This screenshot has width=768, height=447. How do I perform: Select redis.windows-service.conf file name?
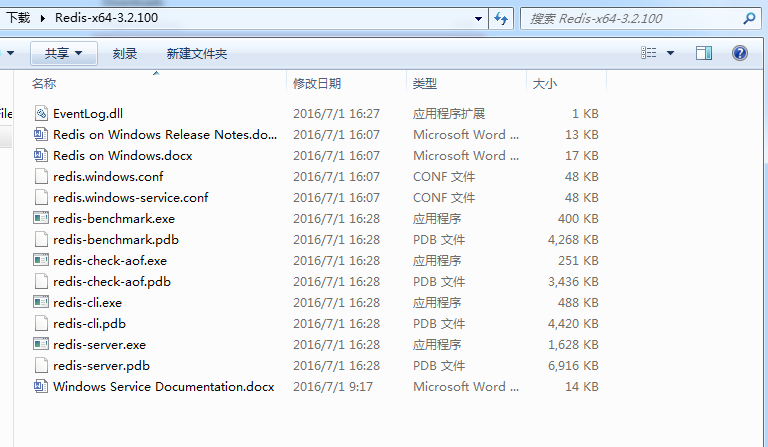[131, 198]
